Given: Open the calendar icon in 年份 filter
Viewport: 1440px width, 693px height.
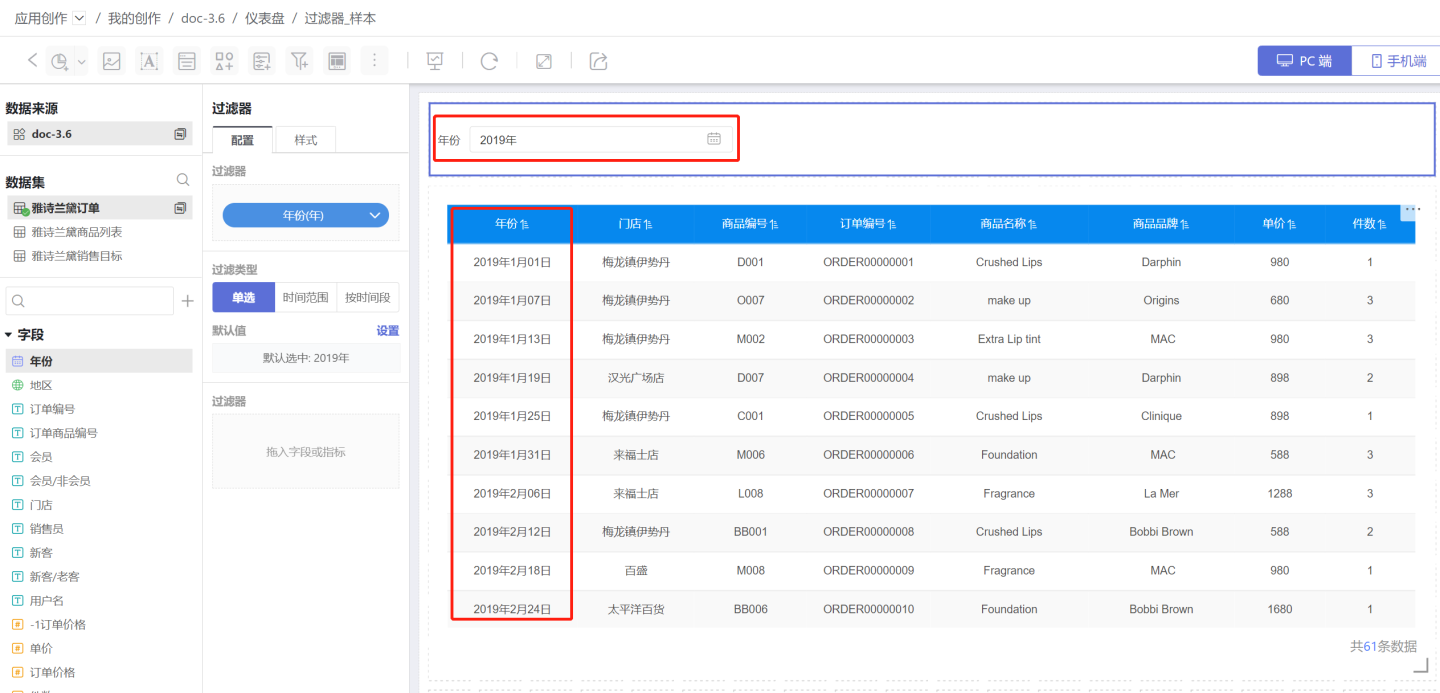Looking at the screenshot, I should [x=714, y=139].
